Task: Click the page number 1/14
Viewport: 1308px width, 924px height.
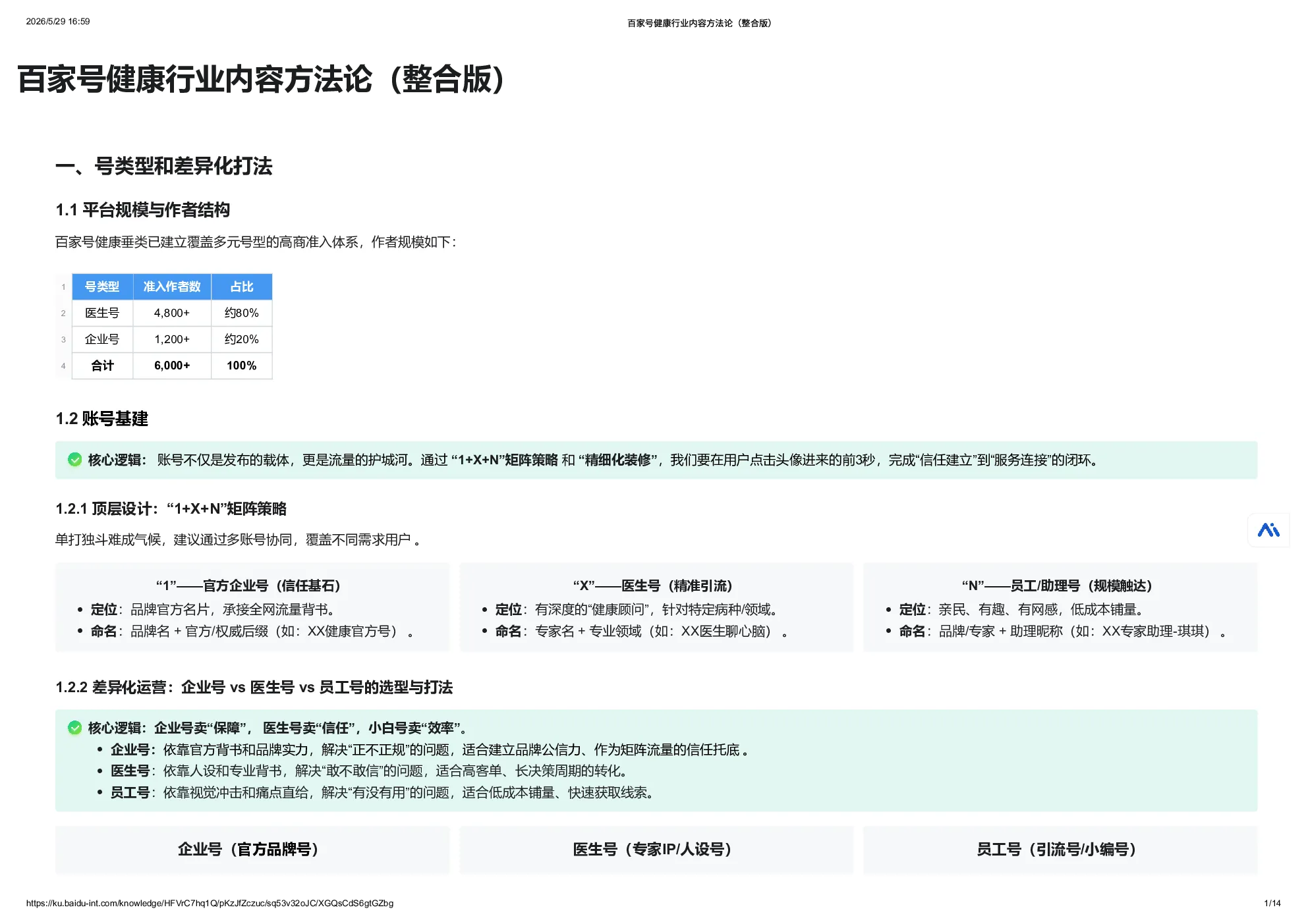Action: [1272, 903]
